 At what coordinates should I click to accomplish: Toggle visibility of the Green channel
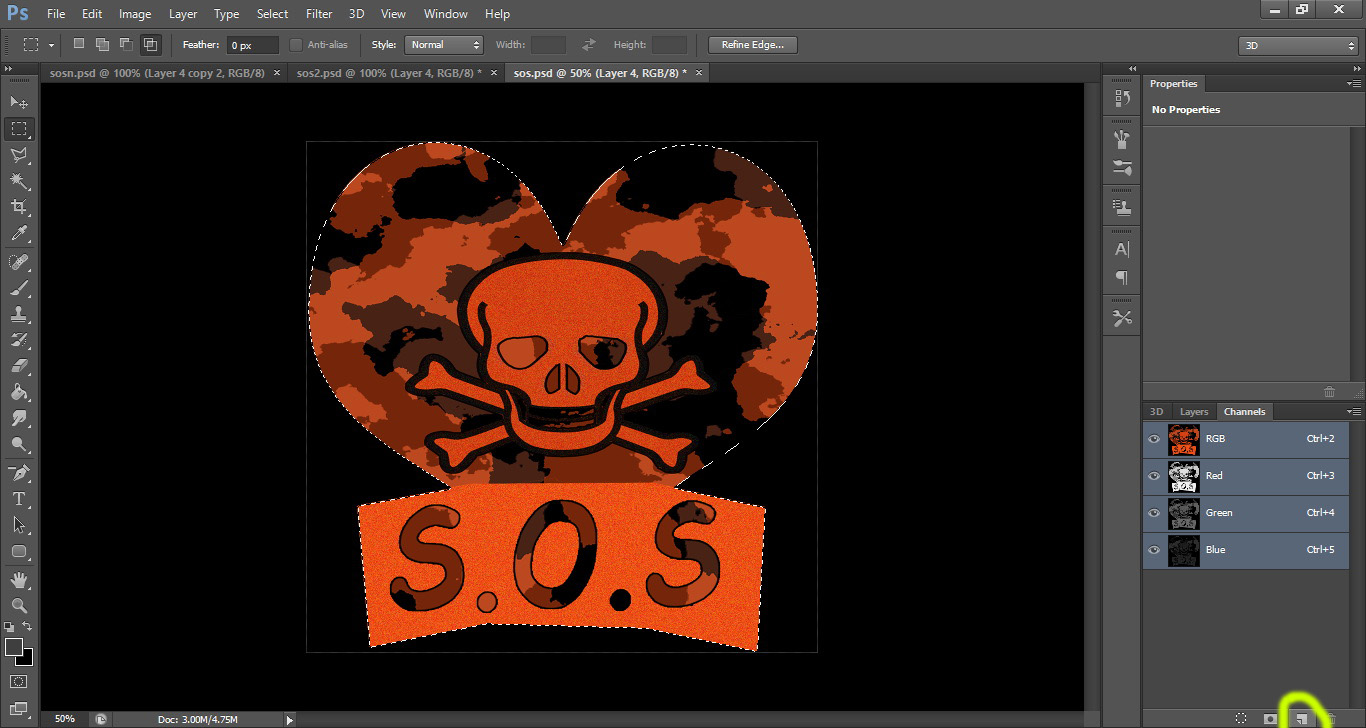click(x=1154, y=513)
